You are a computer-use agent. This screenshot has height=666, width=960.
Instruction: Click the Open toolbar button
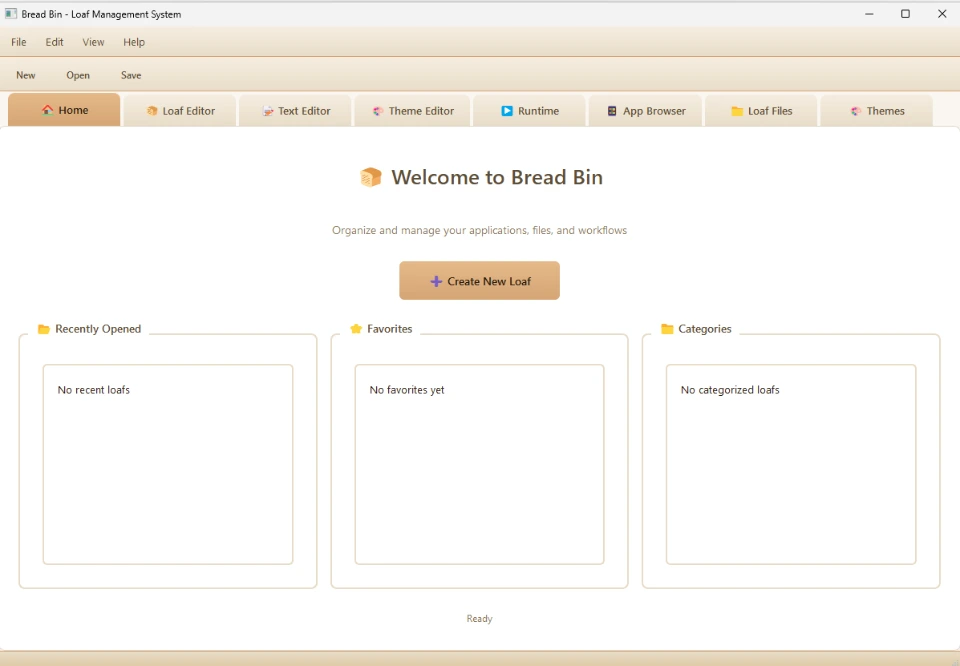pos(78,75)
